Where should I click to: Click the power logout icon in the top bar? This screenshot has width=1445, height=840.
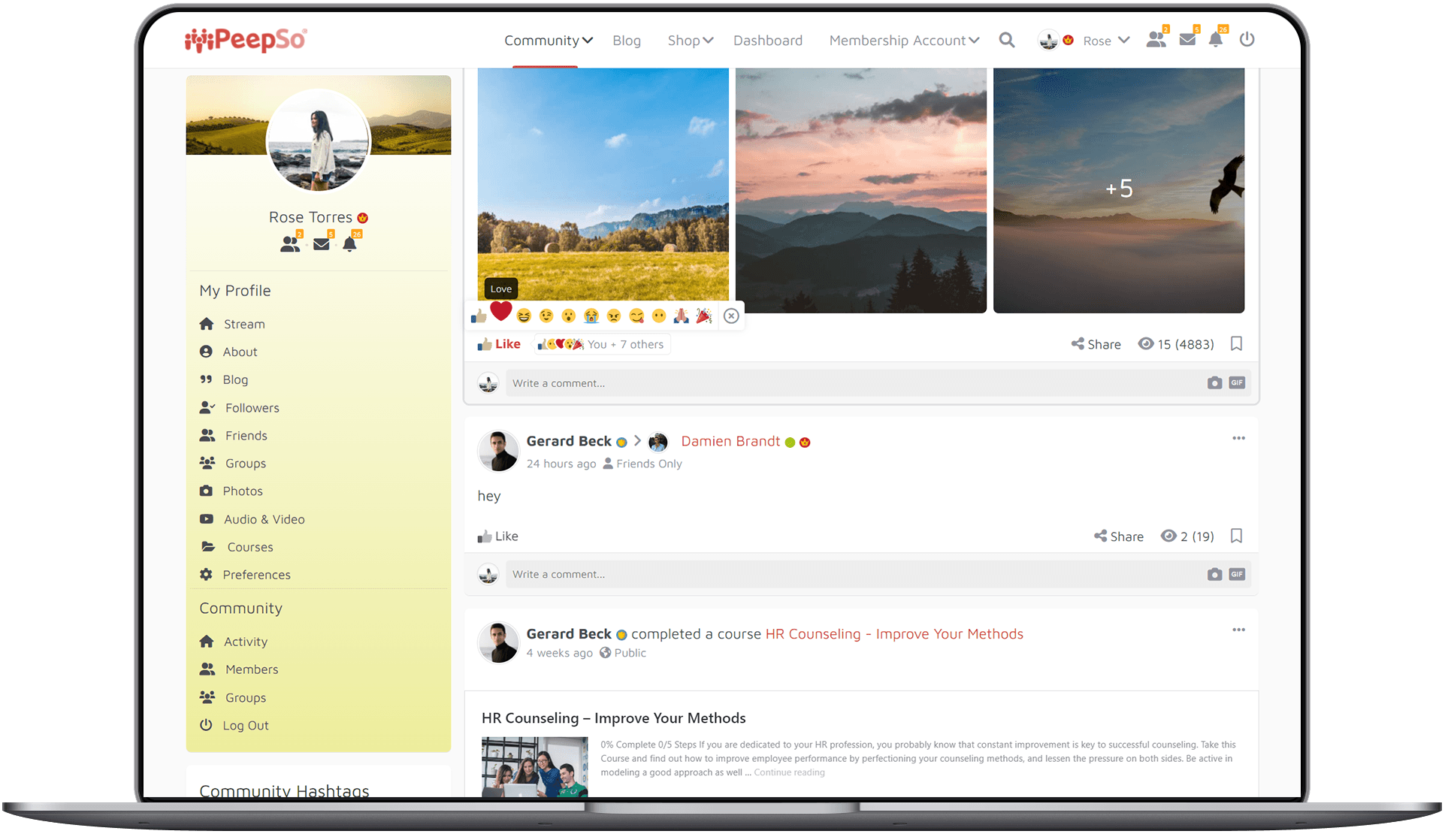point(1247,39)
